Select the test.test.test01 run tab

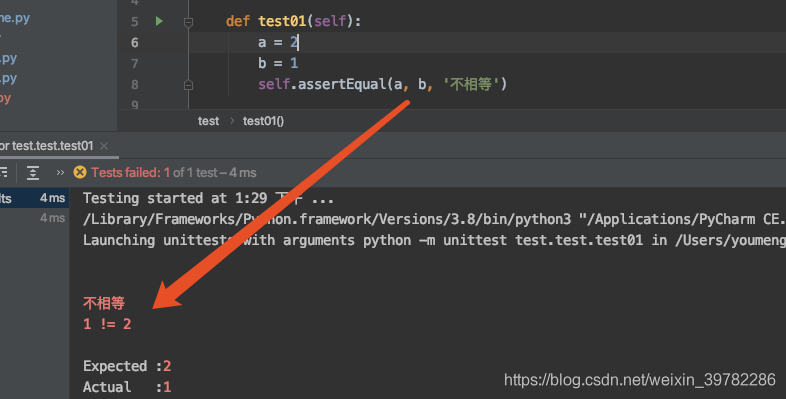(x=47, y=146)
